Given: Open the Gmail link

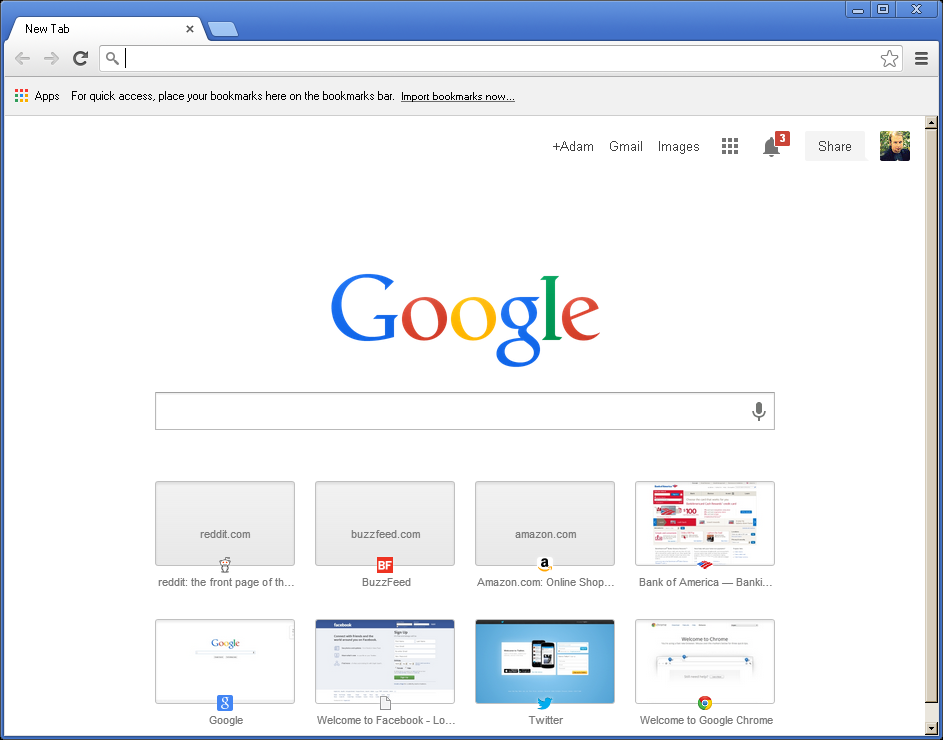Looking at the screenshot, I should pyautogui.click(x=625, y=146).
